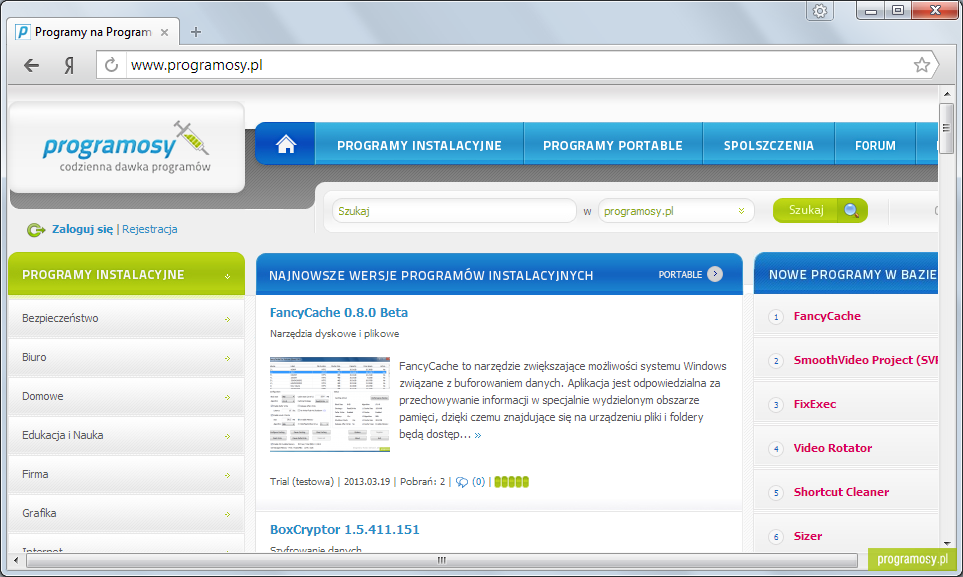Open the FancyCache screenshot thumbnail
Image resolution: width=963 pixels, height=577 pixels.
[x=330, y=404]
